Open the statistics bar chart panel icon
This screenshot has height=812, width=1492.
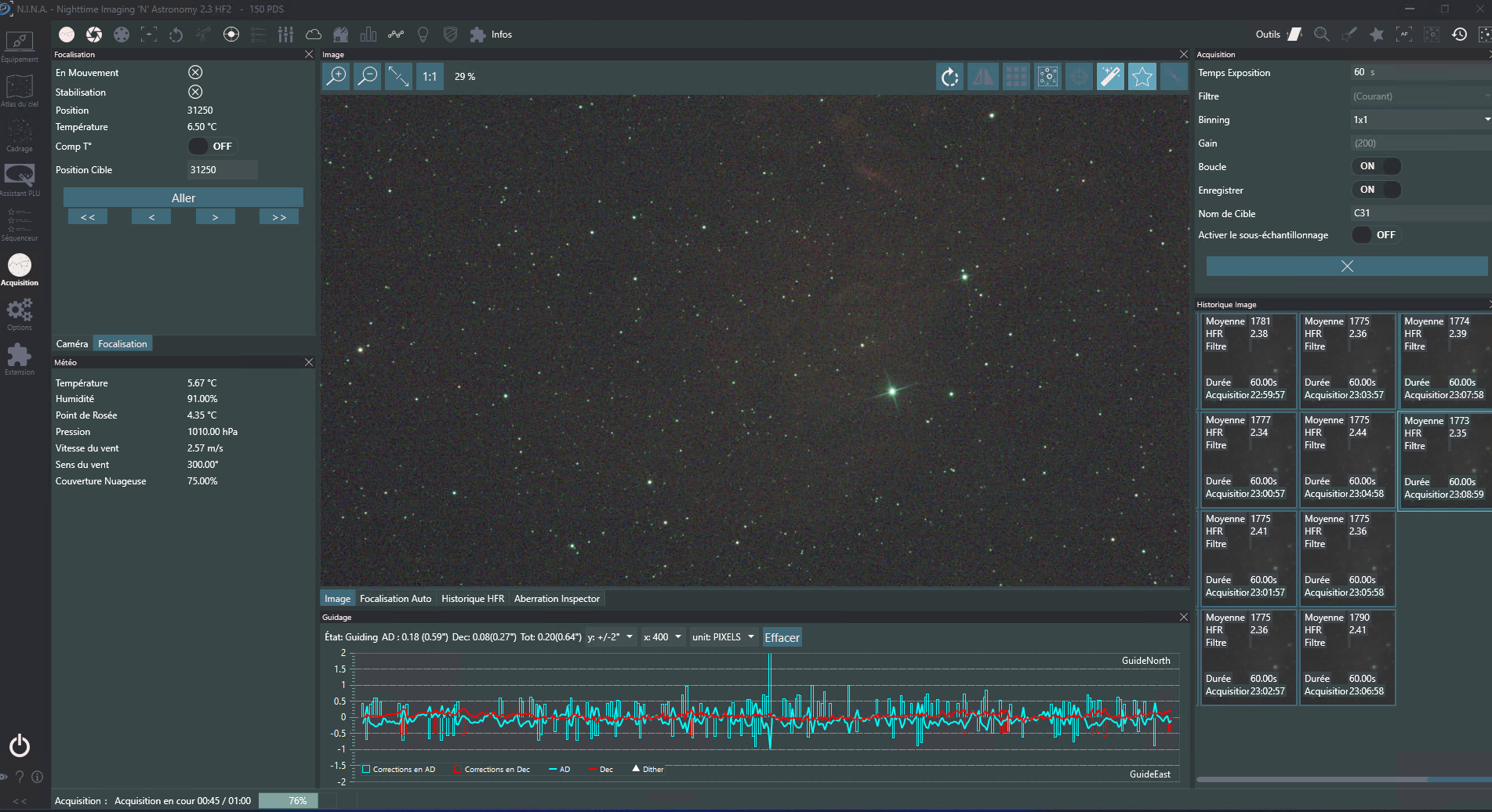[368, 34]
